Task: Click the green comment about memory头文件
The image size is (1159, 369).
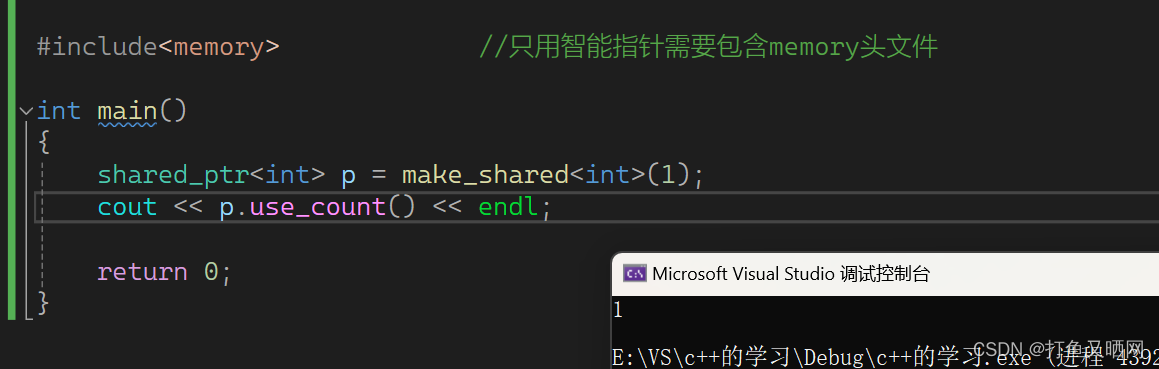Action: pyautogui.click(x=708, y=47)
